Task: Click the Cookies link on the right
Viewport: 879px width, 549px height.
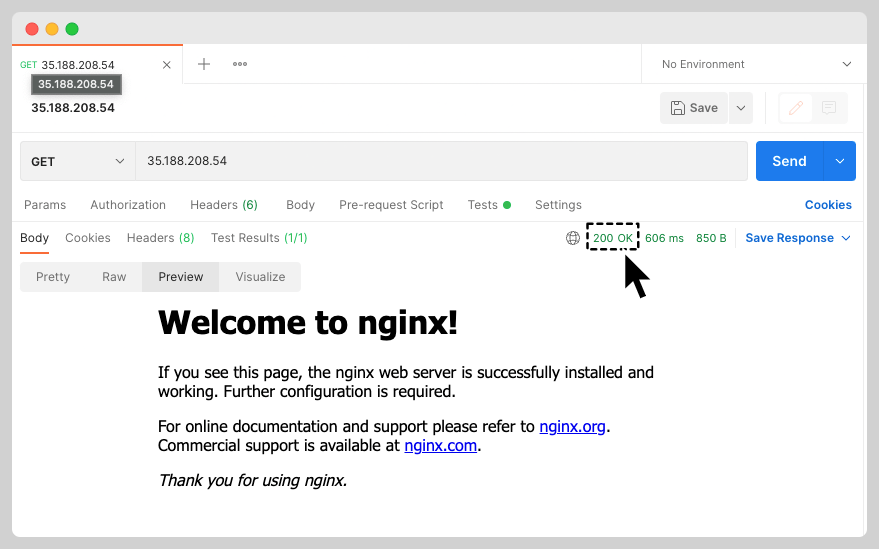Action: 828,205
